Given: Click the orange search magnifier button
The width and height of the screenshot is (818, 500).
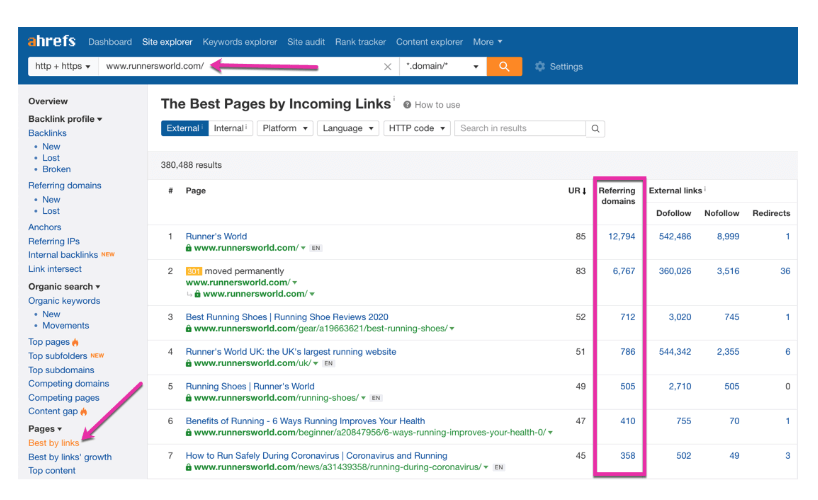Looking at the screenshot, I should click(504, 67).
